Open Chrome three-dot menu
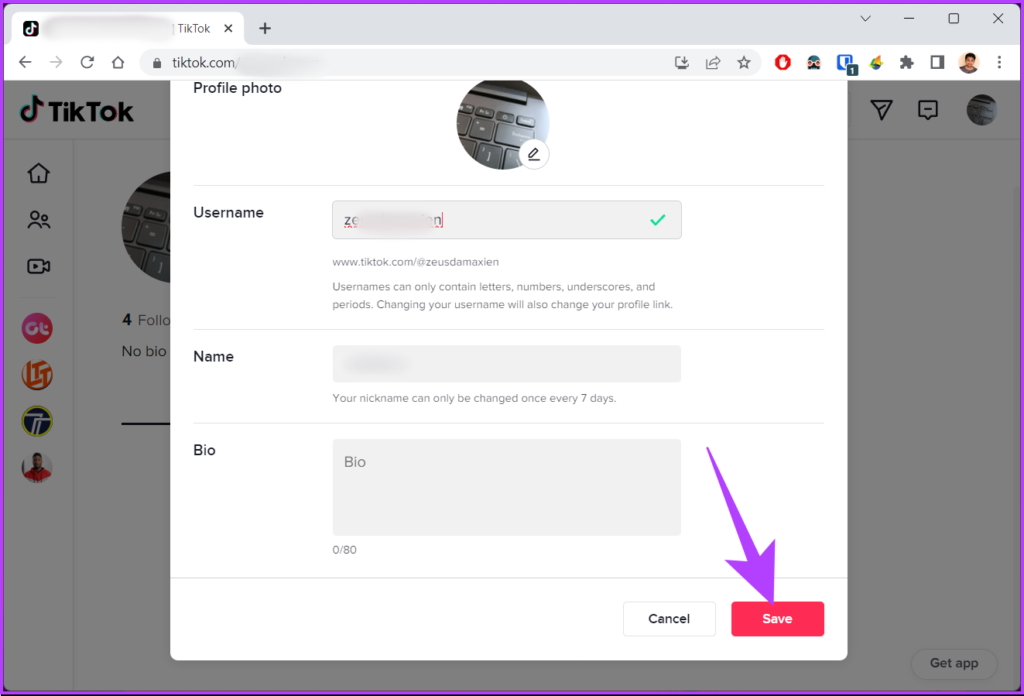This screenshot has width=1024, height=696. pyautogui.click(x=999, y=62)
